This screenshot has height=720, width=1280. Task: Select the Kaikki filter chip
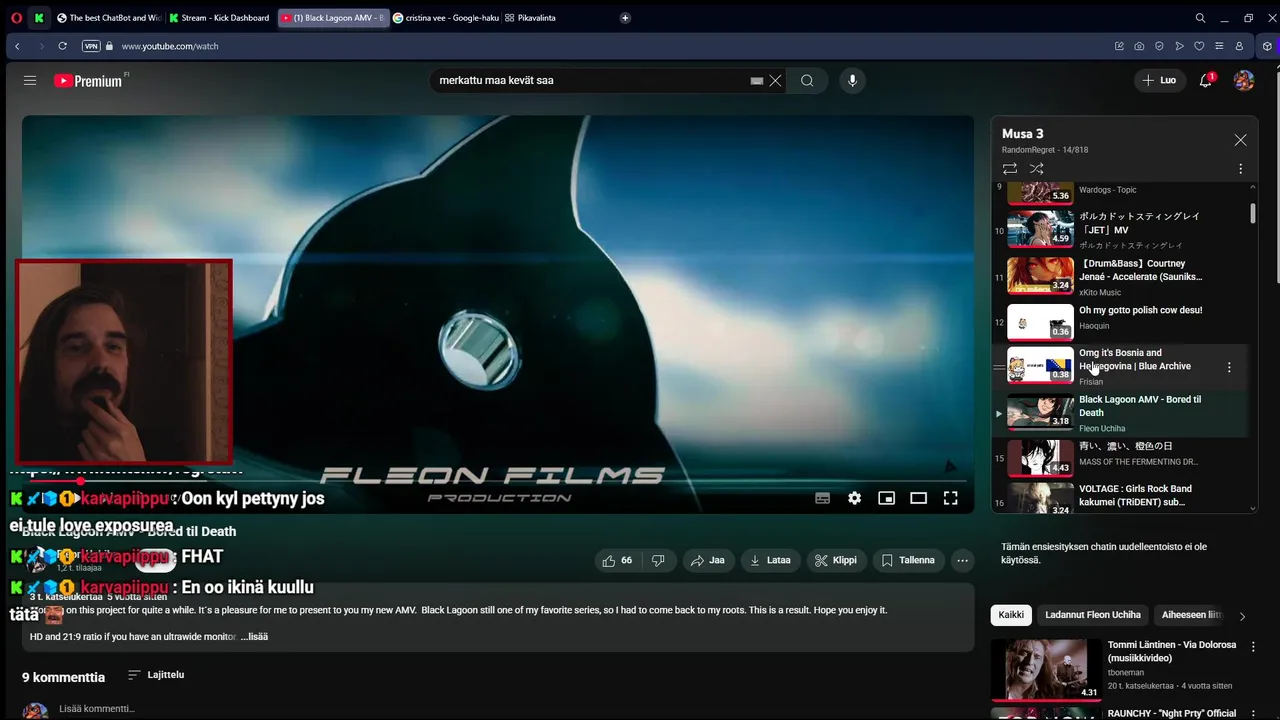[1011, 615]
